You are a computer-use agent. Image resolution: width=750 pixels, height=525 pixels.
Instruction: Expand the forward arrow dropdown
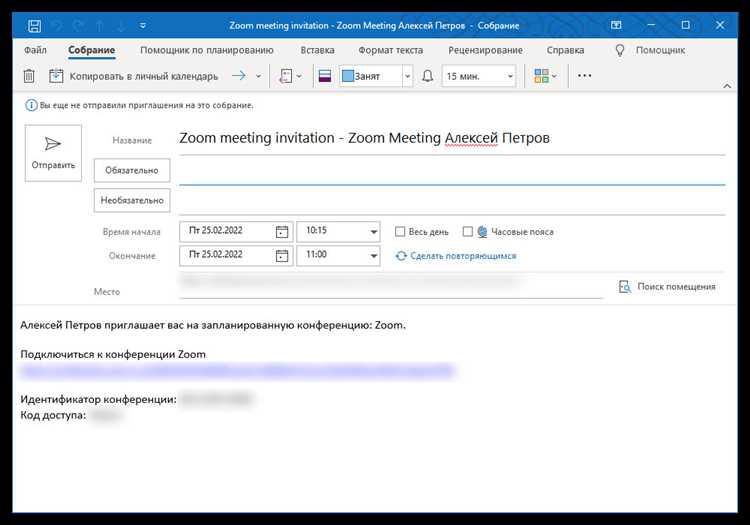point(258,76)
